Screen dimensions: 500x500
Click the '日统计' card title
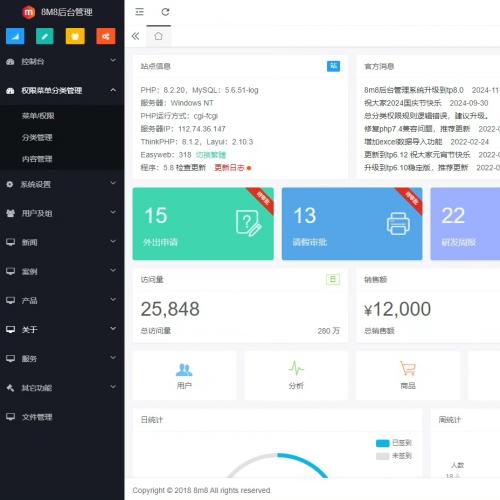tap(152, 420)
